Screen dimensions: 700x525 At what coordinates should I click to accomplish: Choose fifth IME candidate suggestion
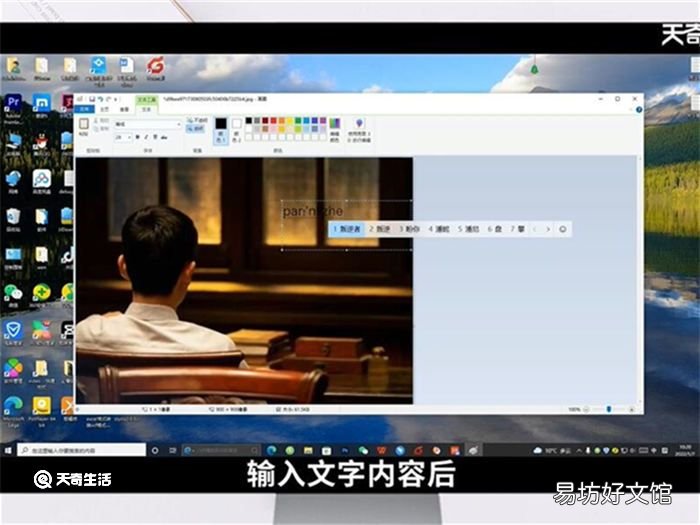tap(468, 229)
